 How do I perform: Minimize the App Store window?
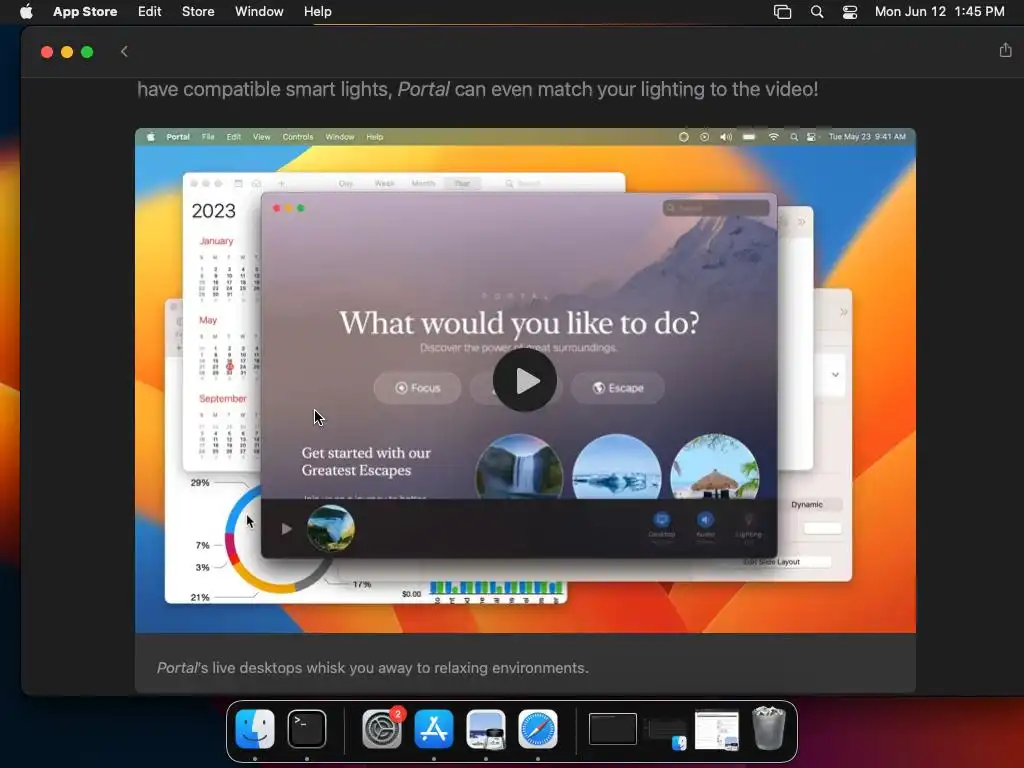(67, 52)
